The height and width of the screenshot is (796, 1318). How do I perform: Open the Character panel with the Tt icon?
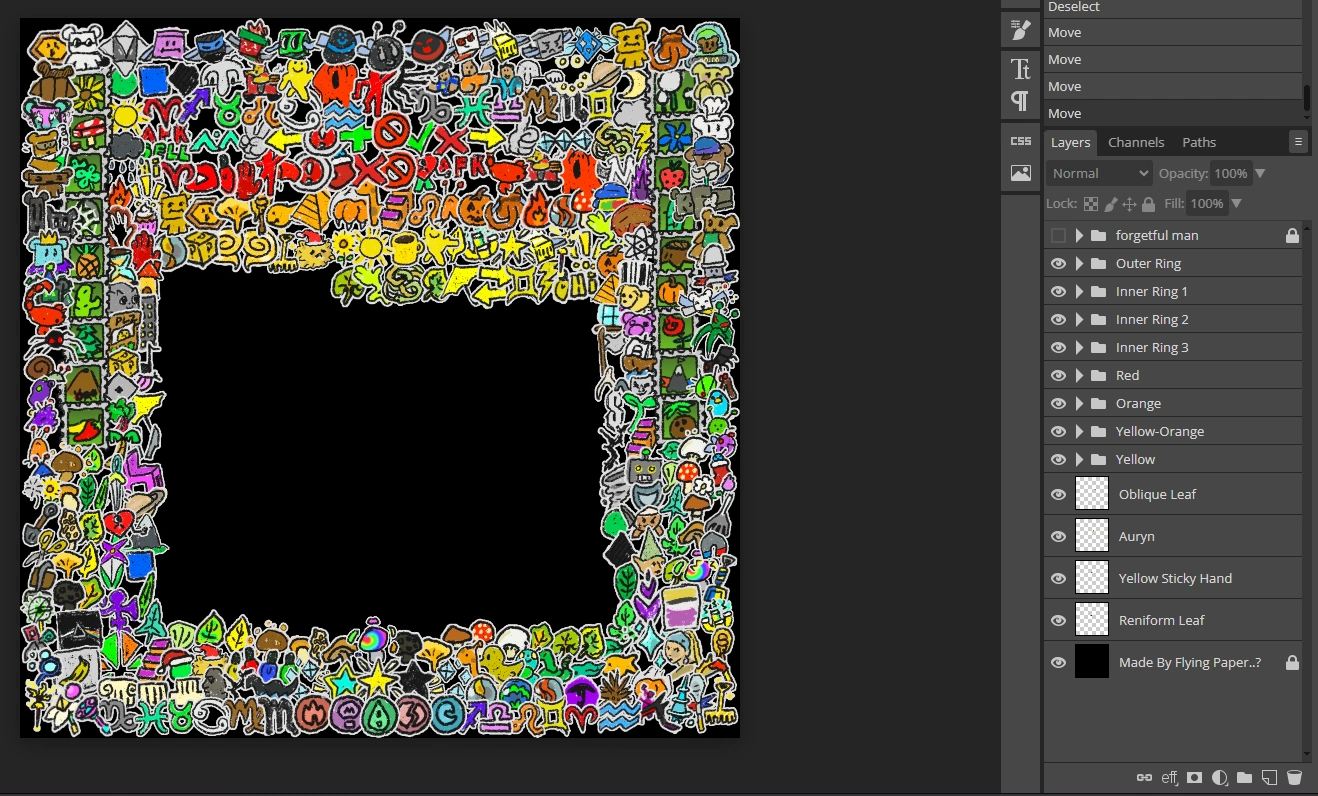1020,69
